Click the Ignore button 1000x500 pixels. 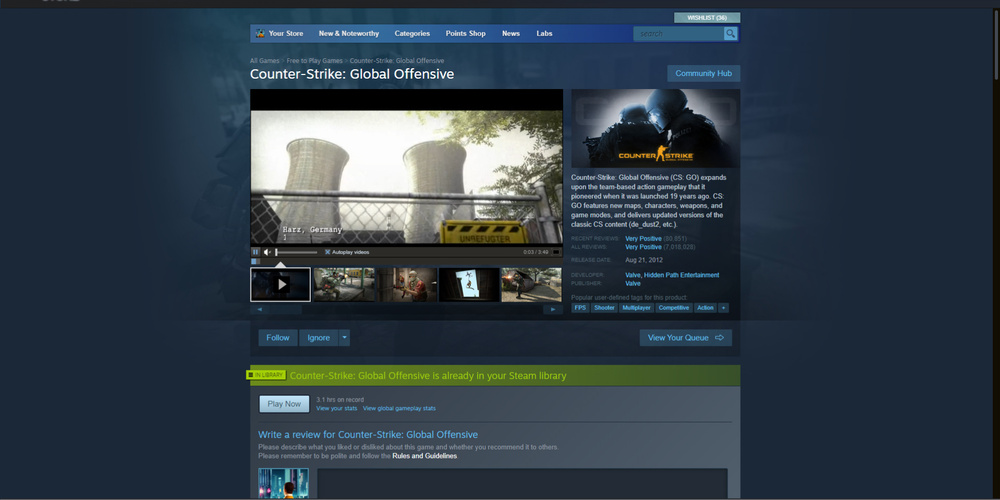(319, 338)
